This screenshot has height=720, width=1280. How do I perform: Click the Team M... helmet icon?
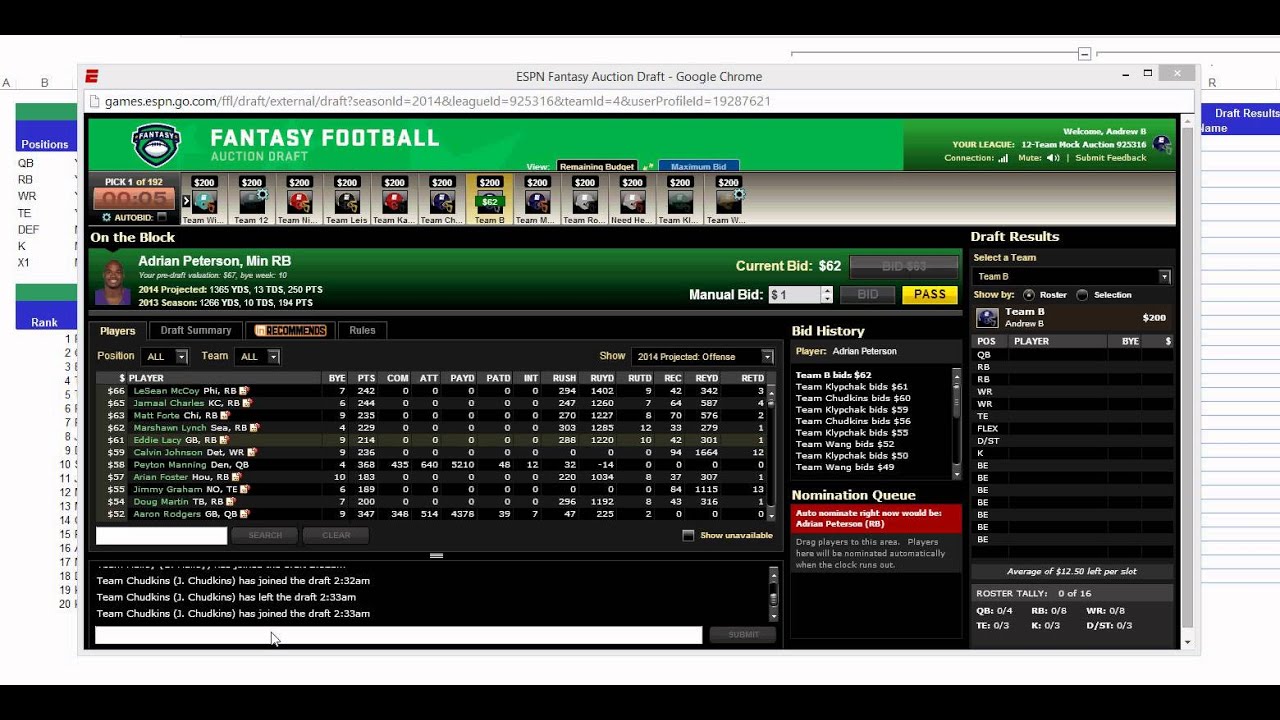coord(537,201)
